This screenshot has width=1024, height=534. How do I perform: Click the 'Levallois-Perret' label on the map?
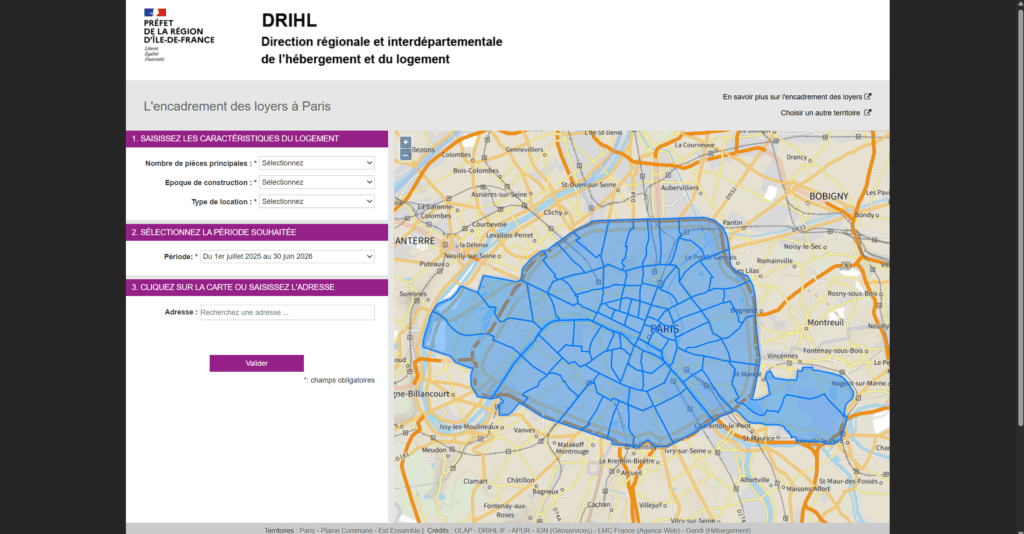pos(510,235)
